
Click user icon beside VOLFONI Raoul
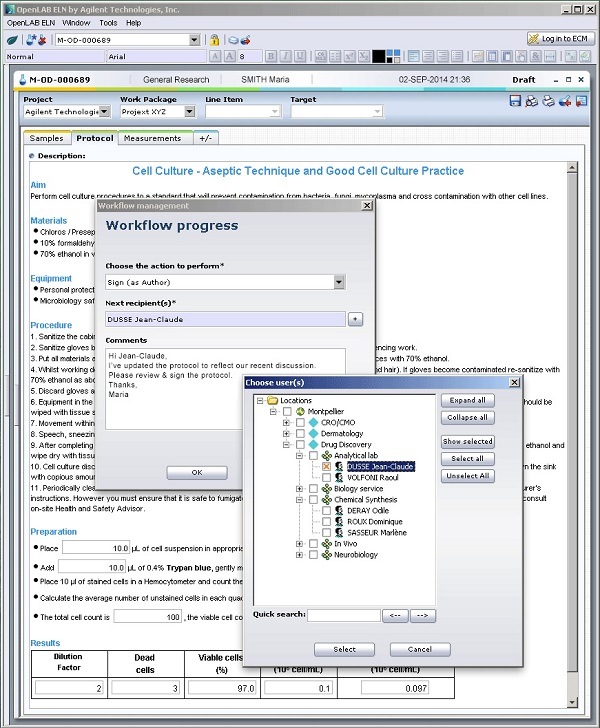[339, 477]
